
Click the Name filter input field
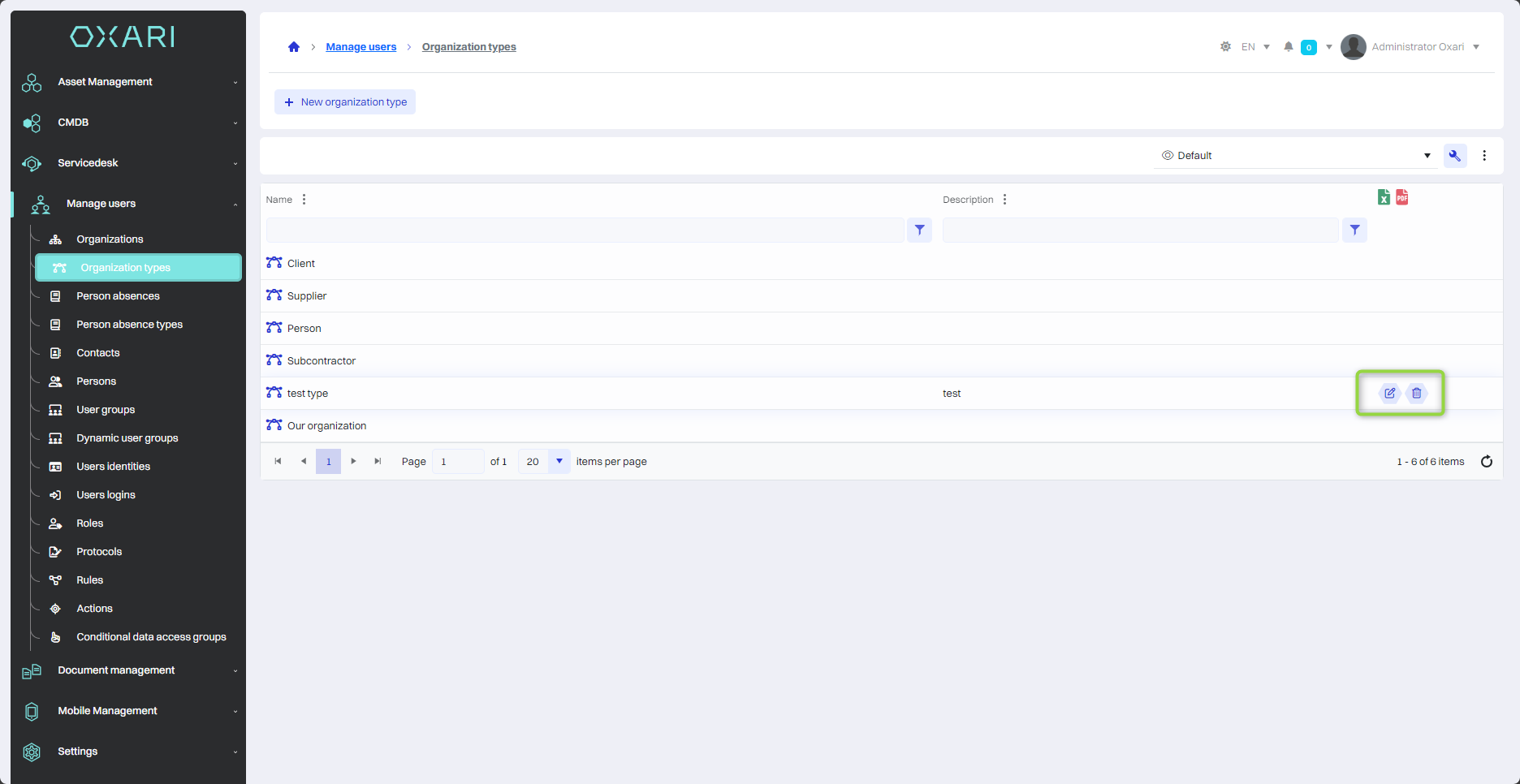585,230
